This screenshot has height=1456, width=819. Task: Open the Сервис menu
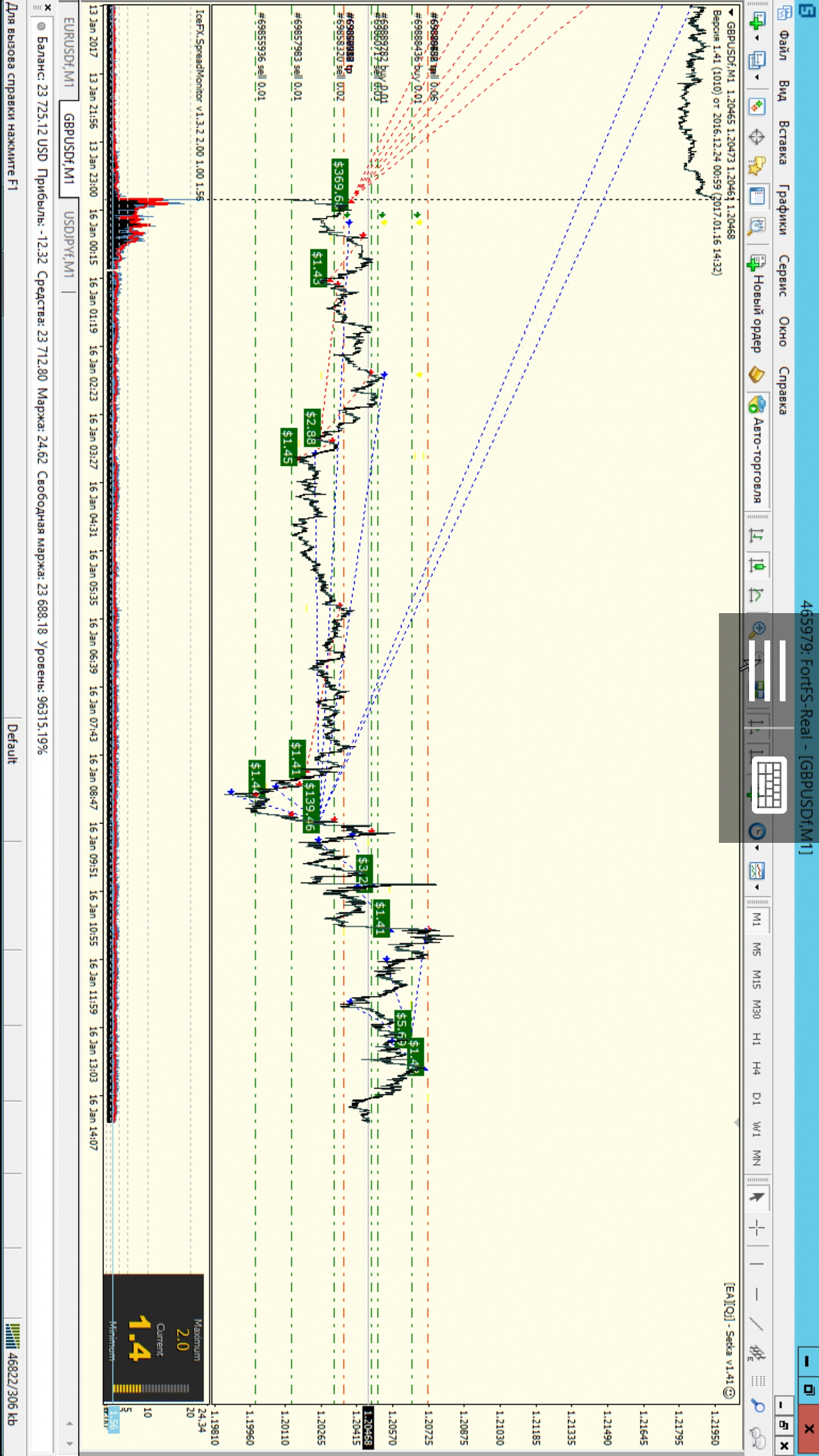point(784,275)
